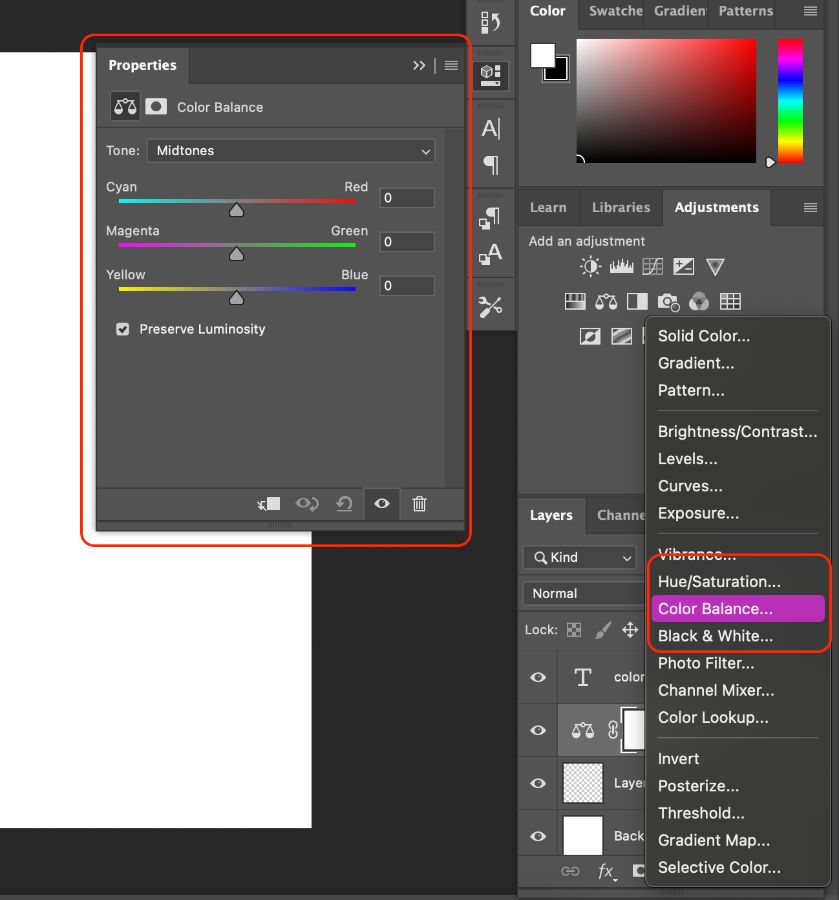Open the 3D panel icon in dock

[x=491, y=75]
